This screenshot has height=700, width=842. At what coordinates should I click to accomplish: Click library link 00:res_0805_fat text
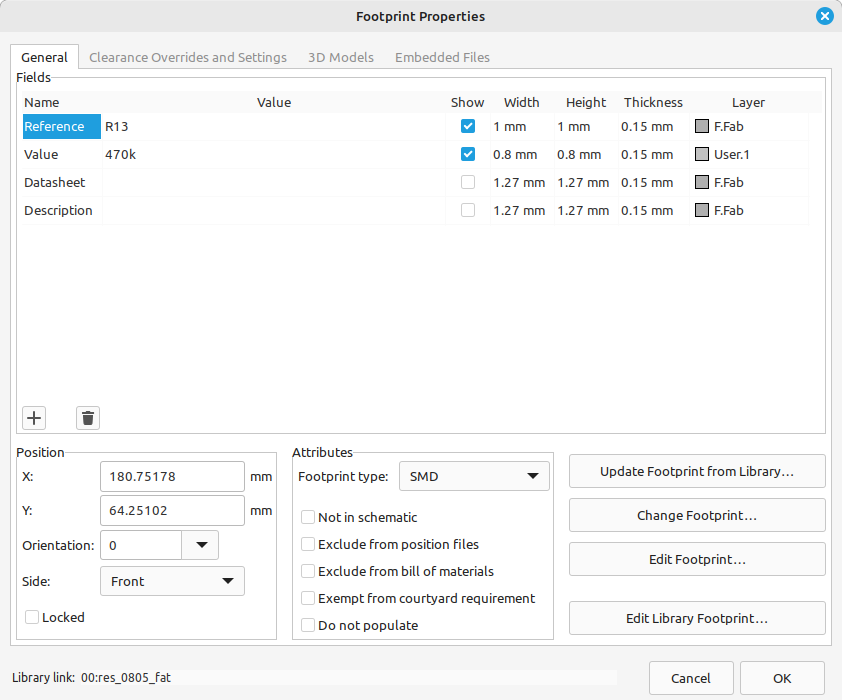coord(126,677)
